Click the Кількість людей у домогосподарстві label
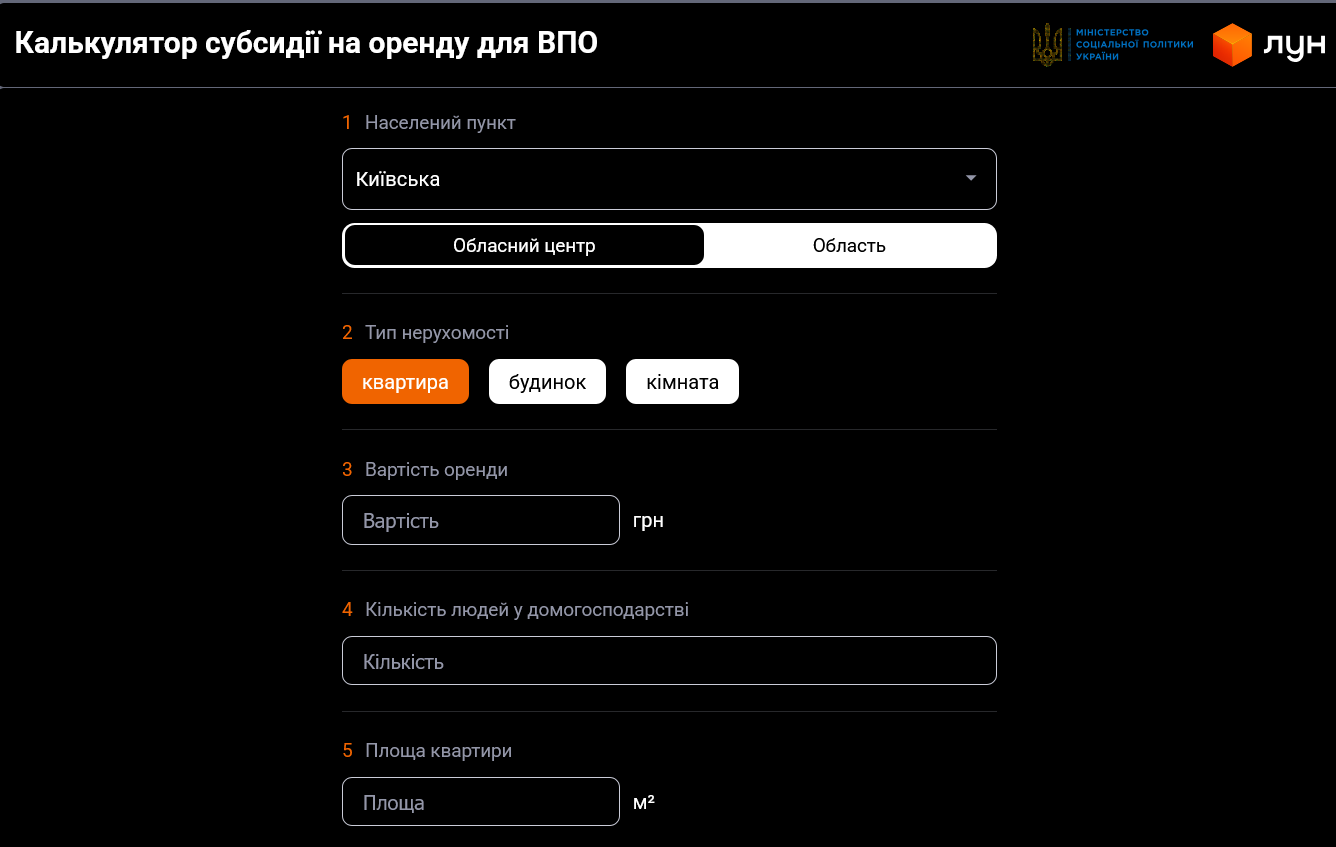The width and height of the screenshot is (1336, 847). [x=527, y=609]
